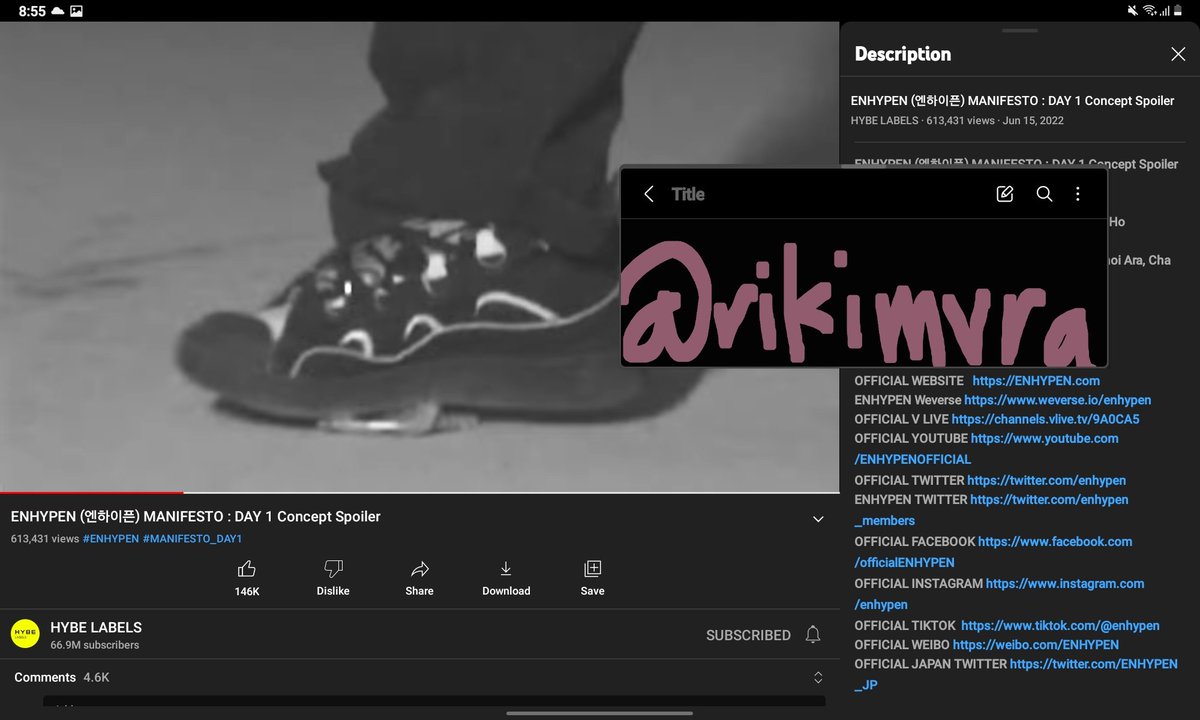Open https://ENHYPEN.com official website link

click(x=1036, y=380)
